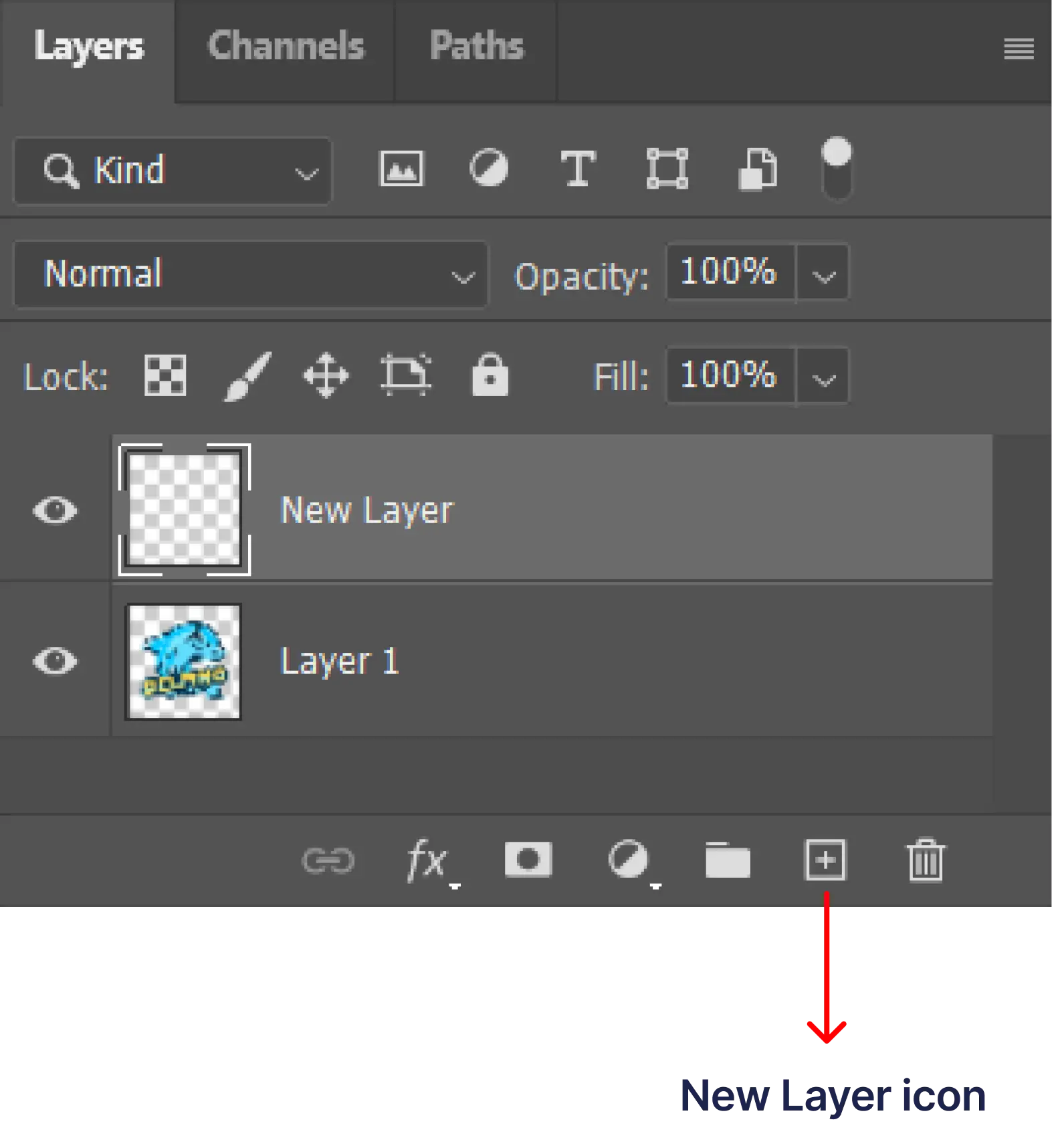Lock transparent pixels icon
Image resolution: width=1054 pixels, height=1148 pixels.
[x=165, y=375]
